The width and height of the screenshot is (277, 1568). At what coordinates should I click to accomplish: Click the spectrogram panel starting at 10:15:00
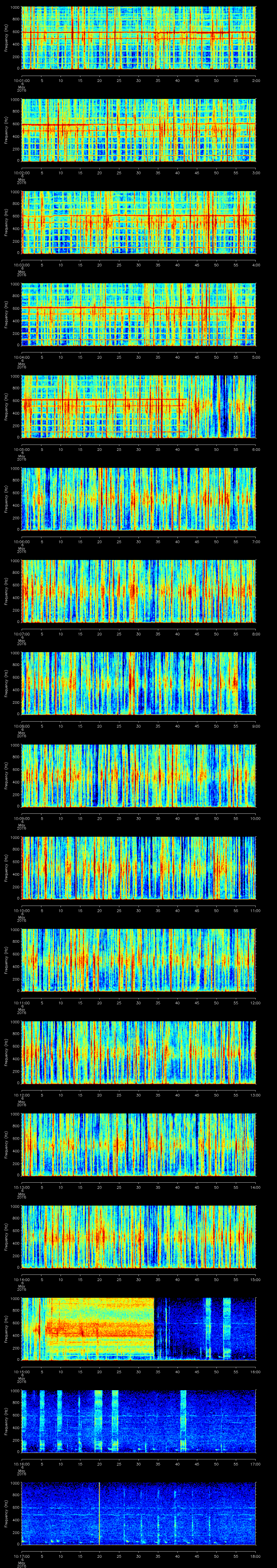(139, 1329)
